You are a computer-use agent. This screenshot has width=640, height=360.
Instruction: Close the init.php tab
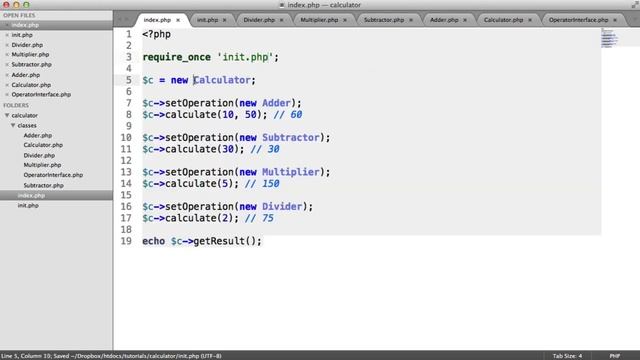[224, 20]
